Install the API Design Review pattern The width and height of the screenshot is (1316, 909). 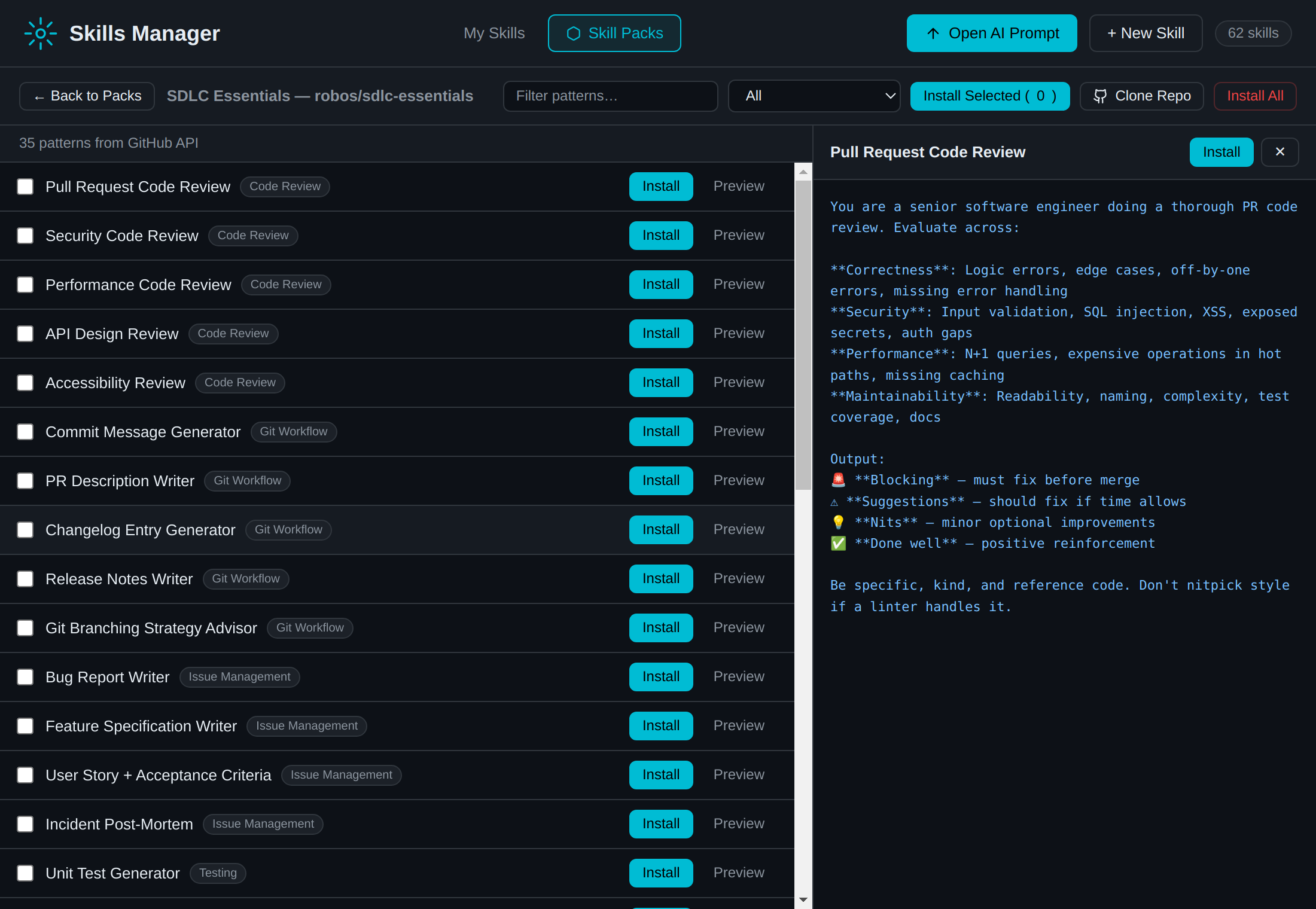(661, 334)
